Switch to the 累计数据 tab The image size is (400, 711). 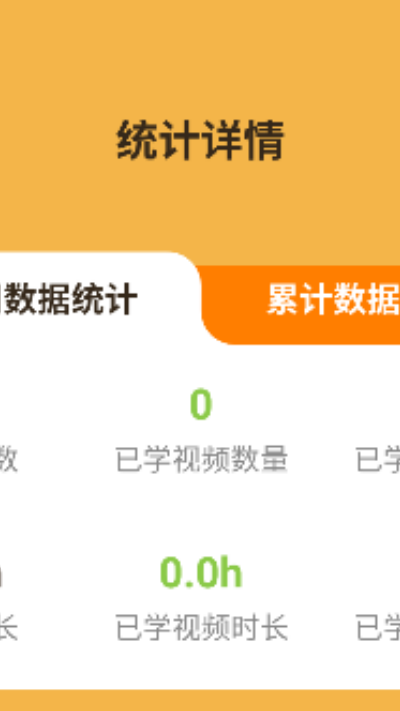(x=333, y=299)
